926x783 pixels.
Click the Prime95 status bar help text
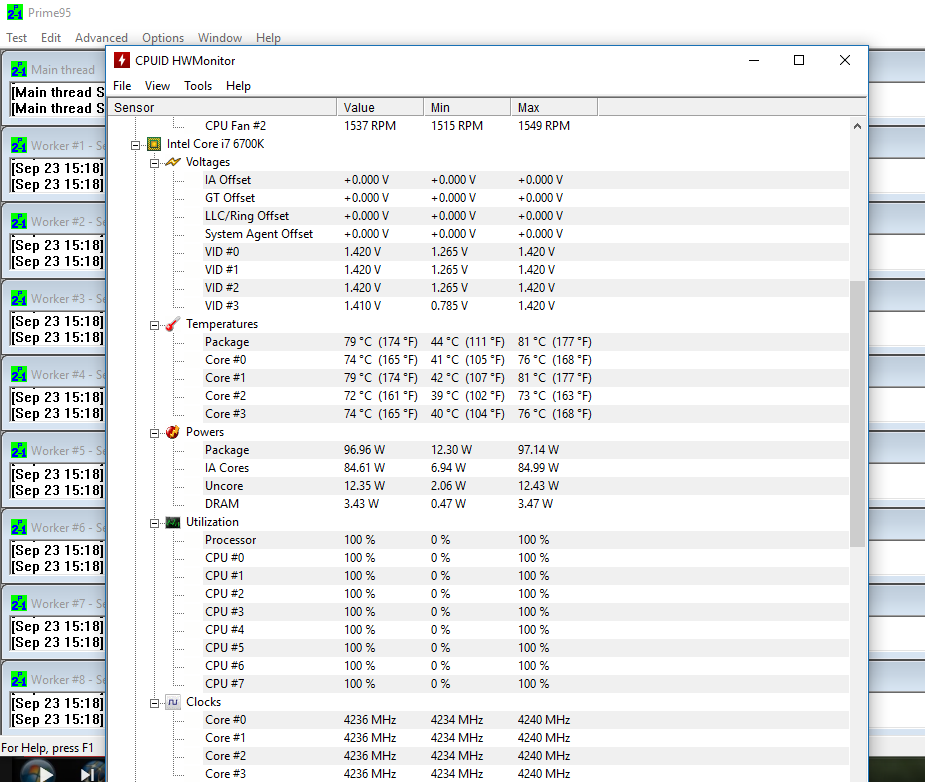47,748
